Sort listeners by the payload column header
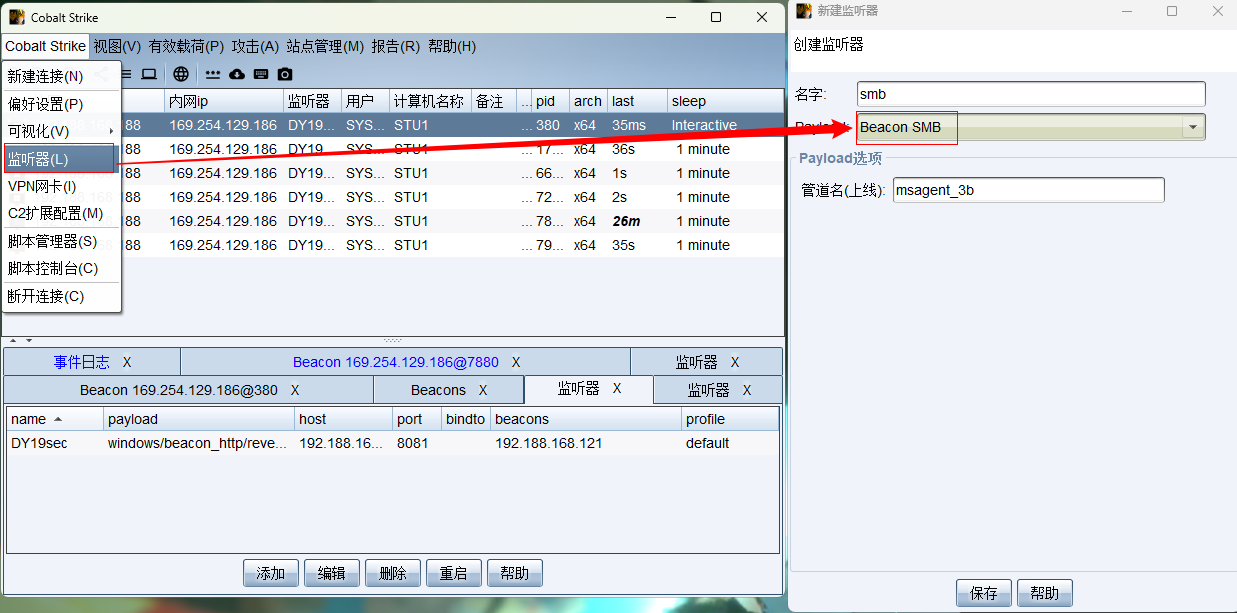 point(199,419)
